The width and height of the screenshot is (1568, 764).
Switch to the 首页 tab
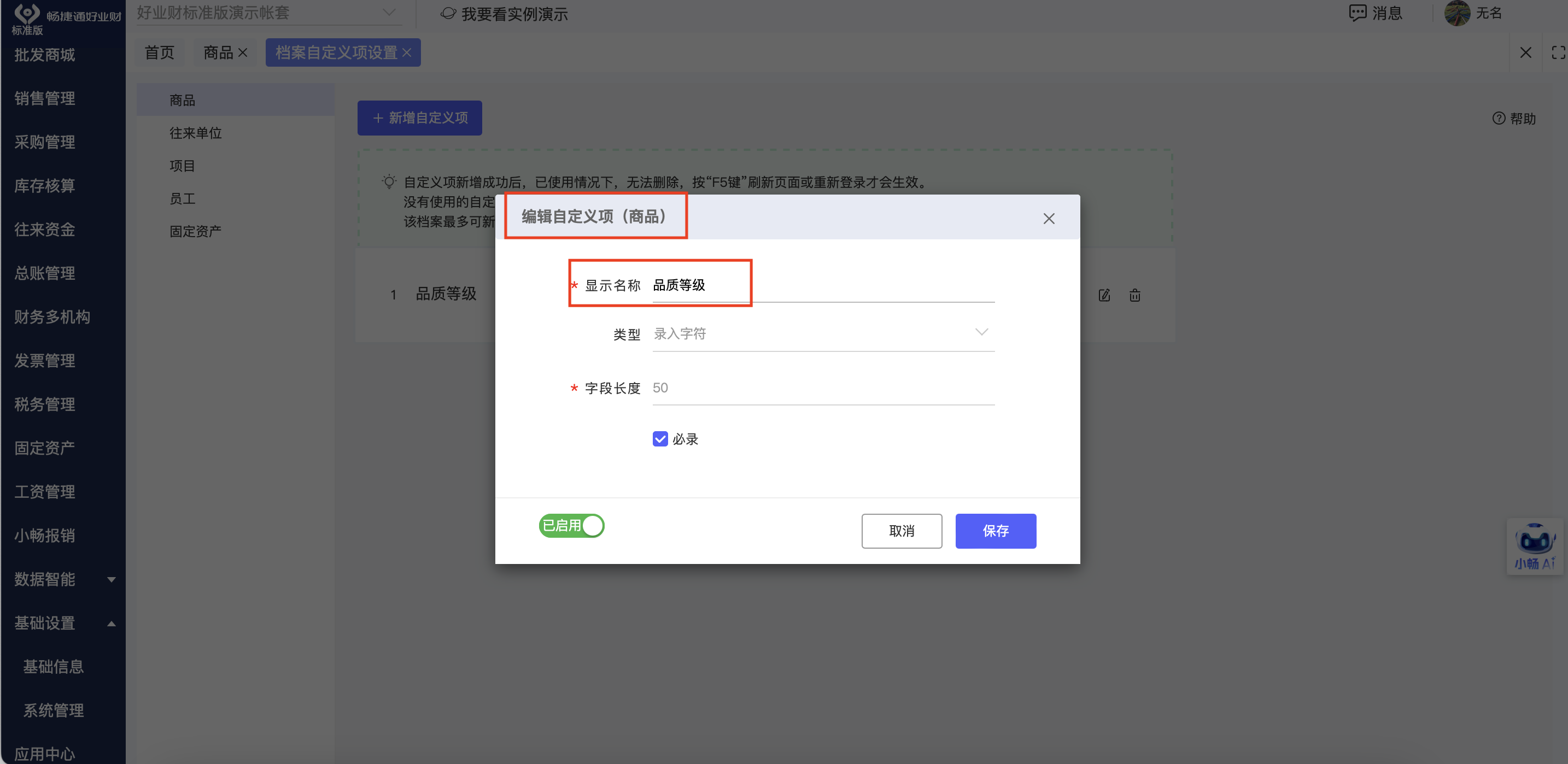[160, 53]
